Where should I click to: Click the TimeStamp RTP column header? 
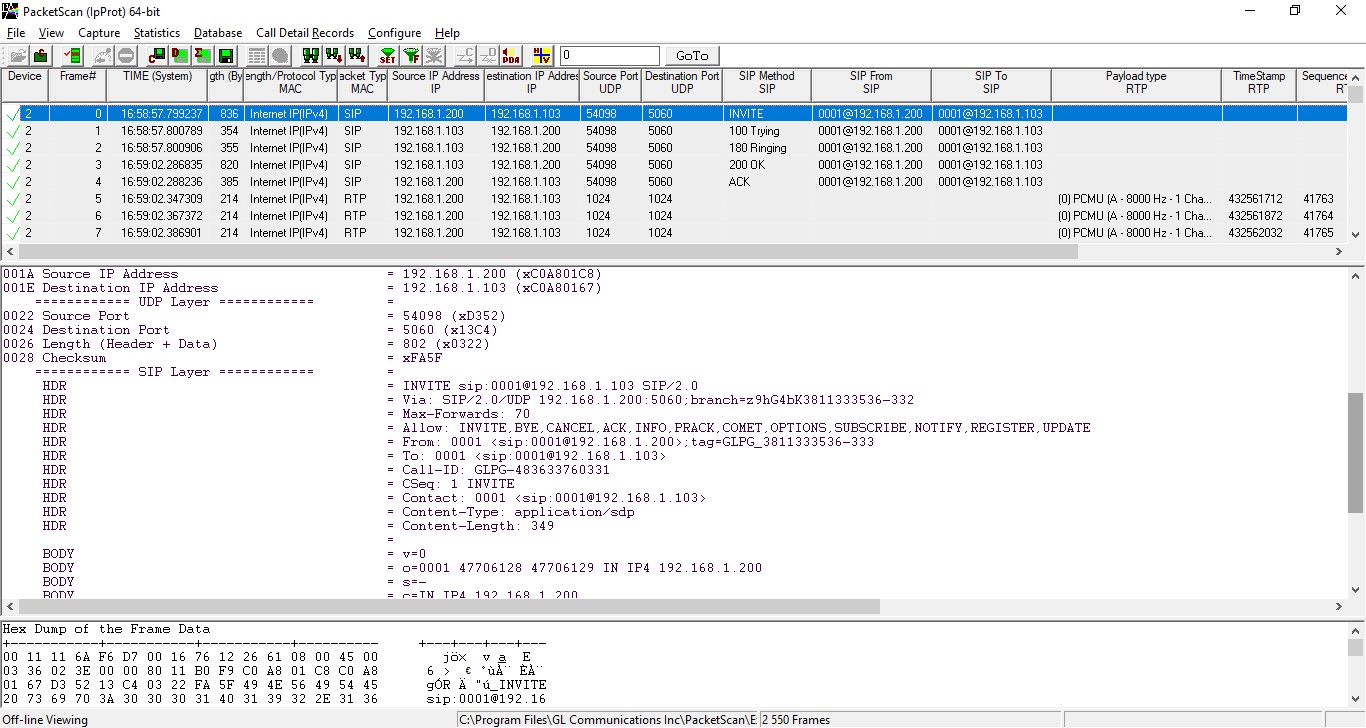(1258, 83)
